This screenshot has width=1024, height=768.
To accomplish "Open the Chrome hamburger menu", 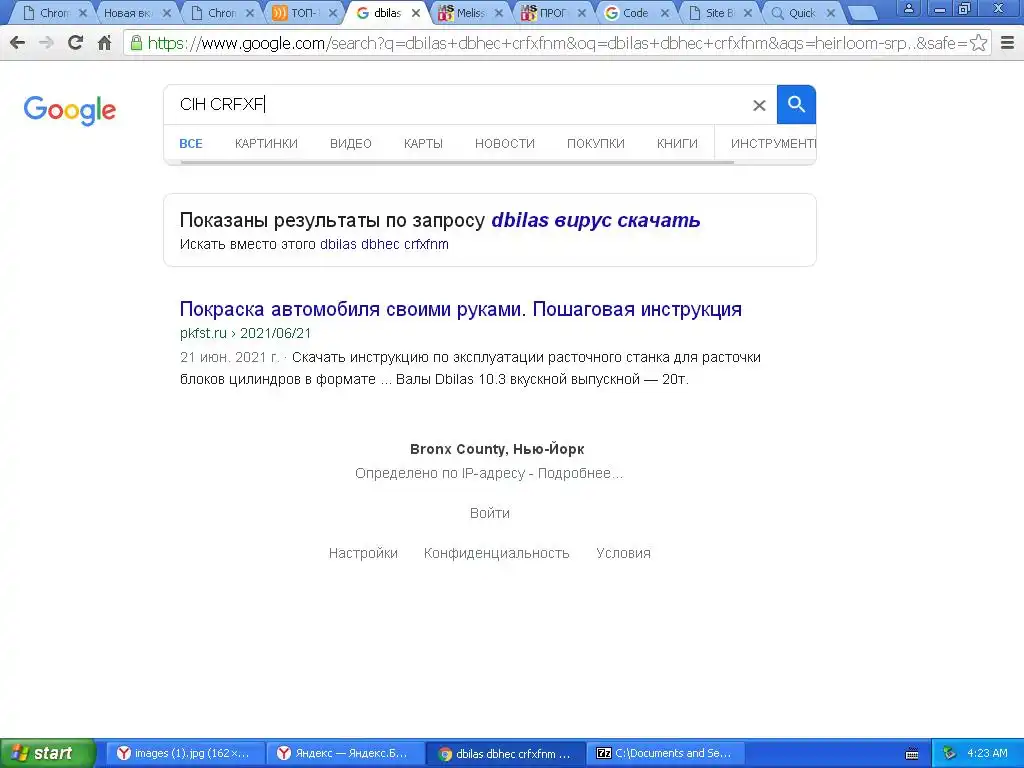I will [1008, 43].
